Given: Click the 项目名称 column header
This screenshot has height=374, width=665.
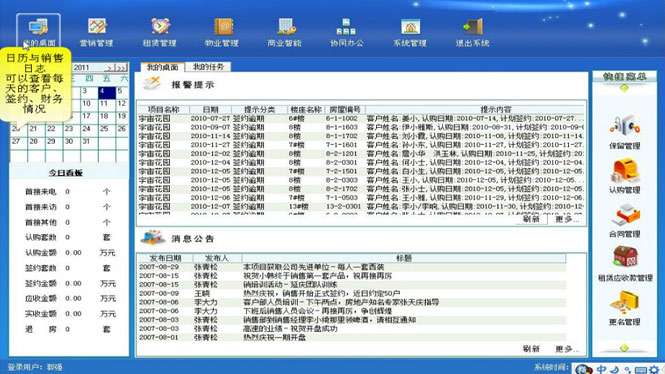Looking at the screenshot, I should point(163,109).
